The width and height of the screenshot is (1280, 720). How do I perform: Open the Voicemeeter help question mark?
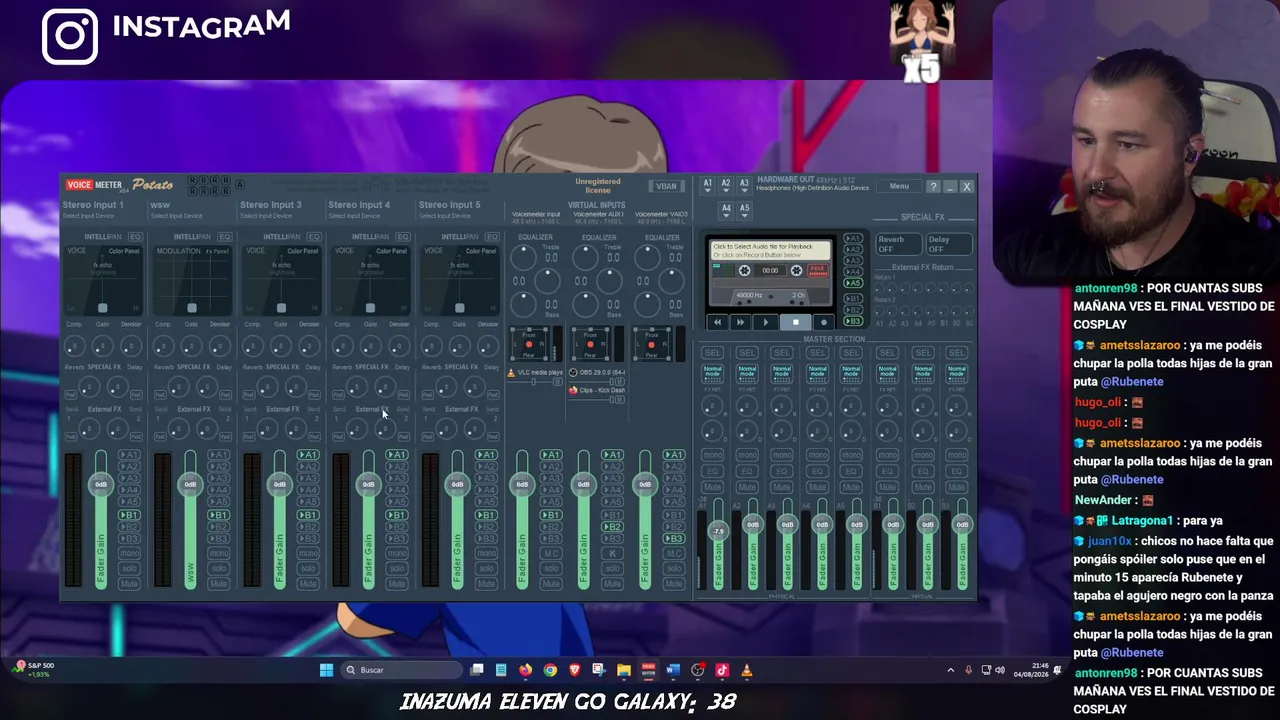[933, 187]
